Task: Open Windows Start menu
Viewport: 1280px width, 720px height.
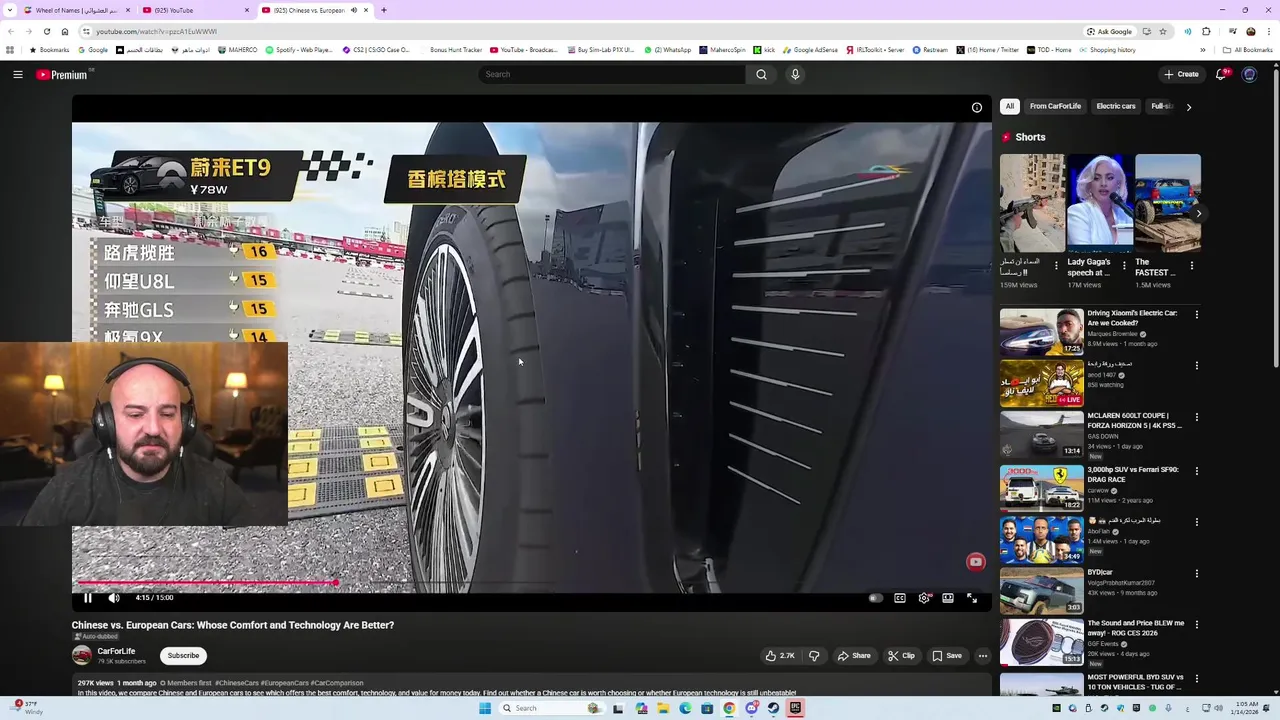Action: (485, 708)
